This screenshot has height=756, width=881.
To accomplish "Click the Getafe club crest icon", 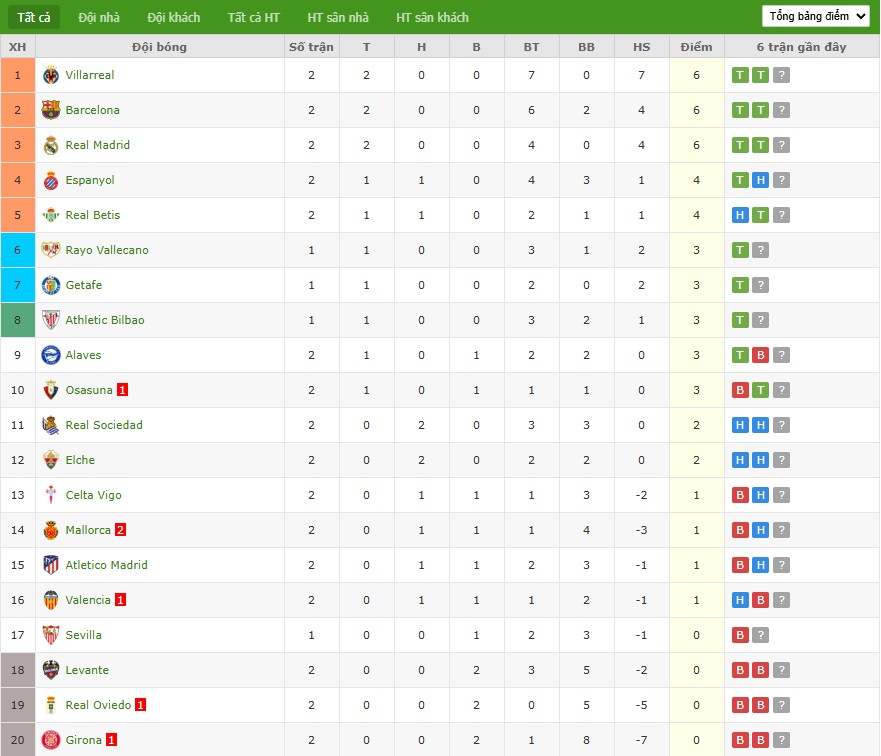I will [51, 285].
